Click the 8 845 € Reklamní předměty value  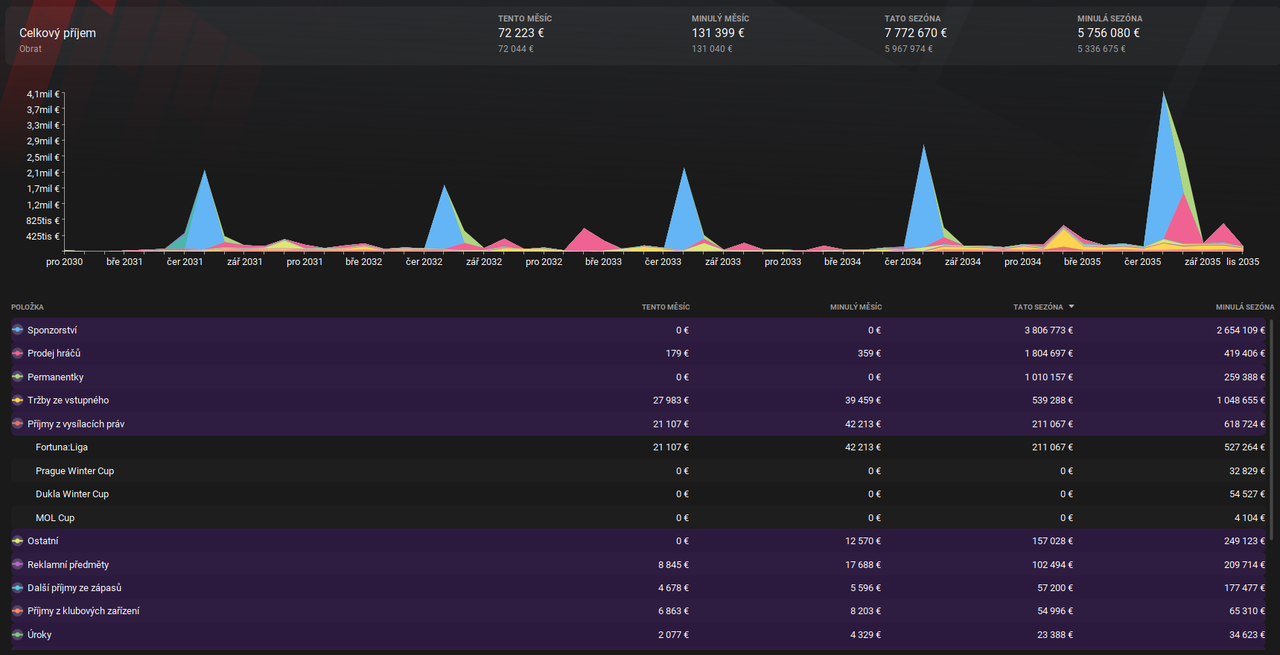[673, 564]
